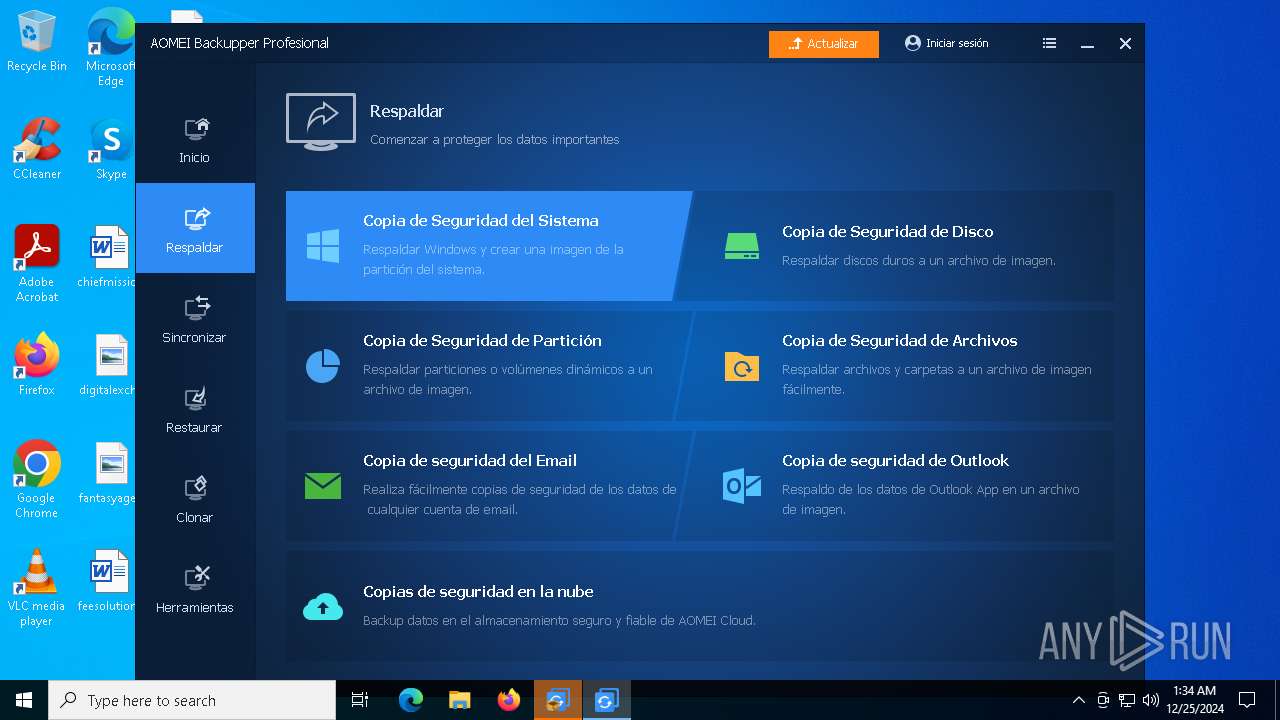Open the feesolution Word document on desktop
The height and width of the screenshot is (720, 1280).
pyautogui.click(x=108, y=581)
